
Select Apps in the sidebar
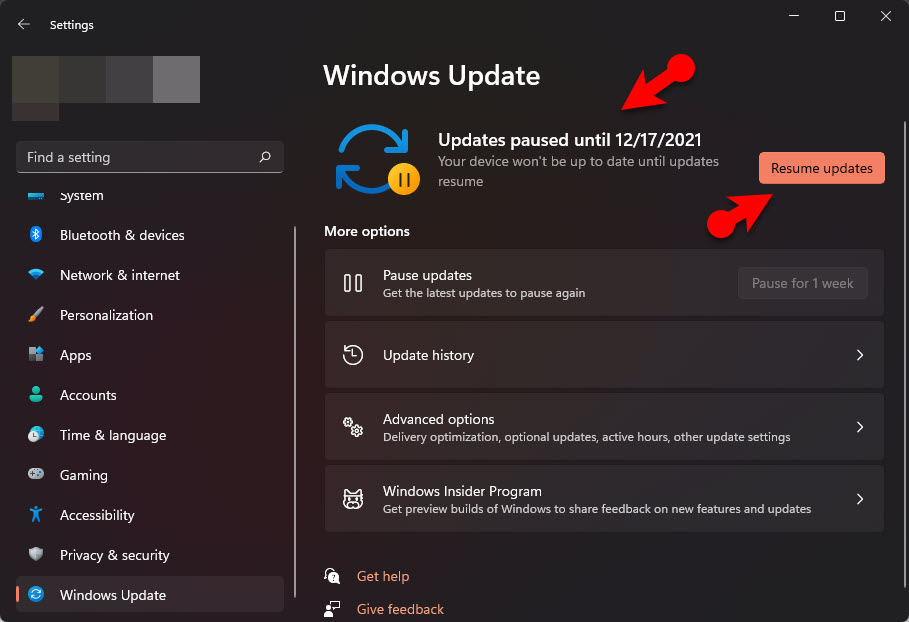150,355
